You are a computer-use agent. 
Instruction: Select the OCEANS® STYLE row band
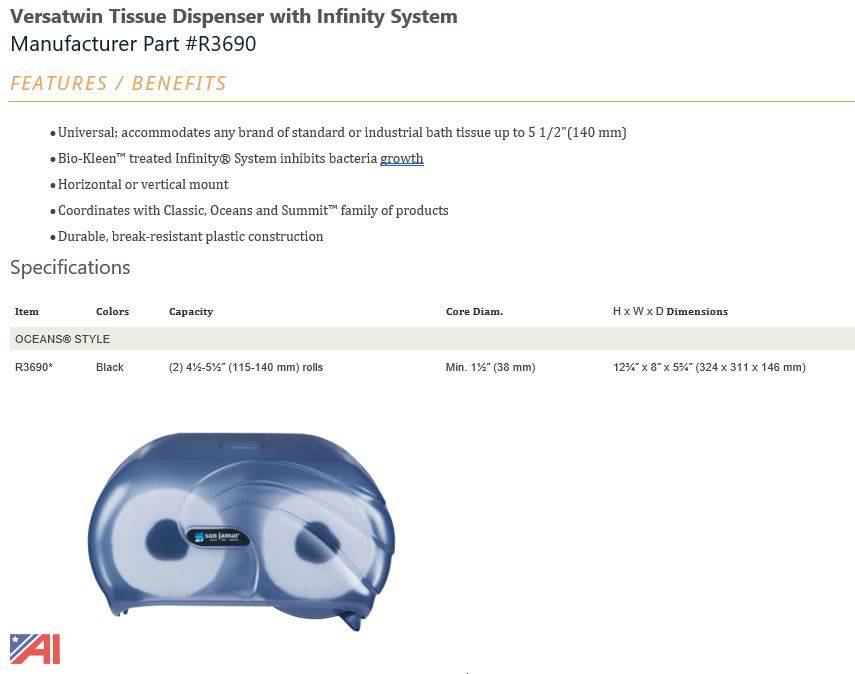click(x=432, y=339)
